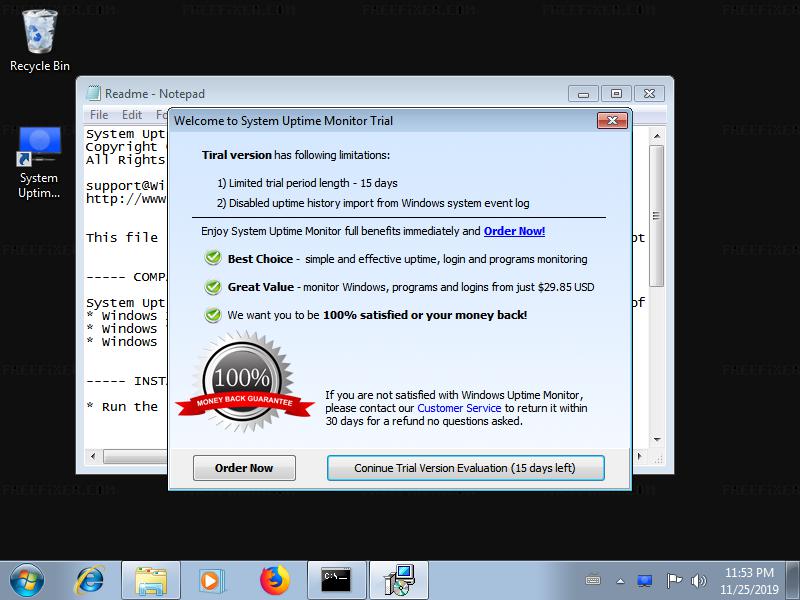Click the taskbar clock showing 11:53 PM
The width and height of the screenshot is (800, 600).
coord(749,581)
